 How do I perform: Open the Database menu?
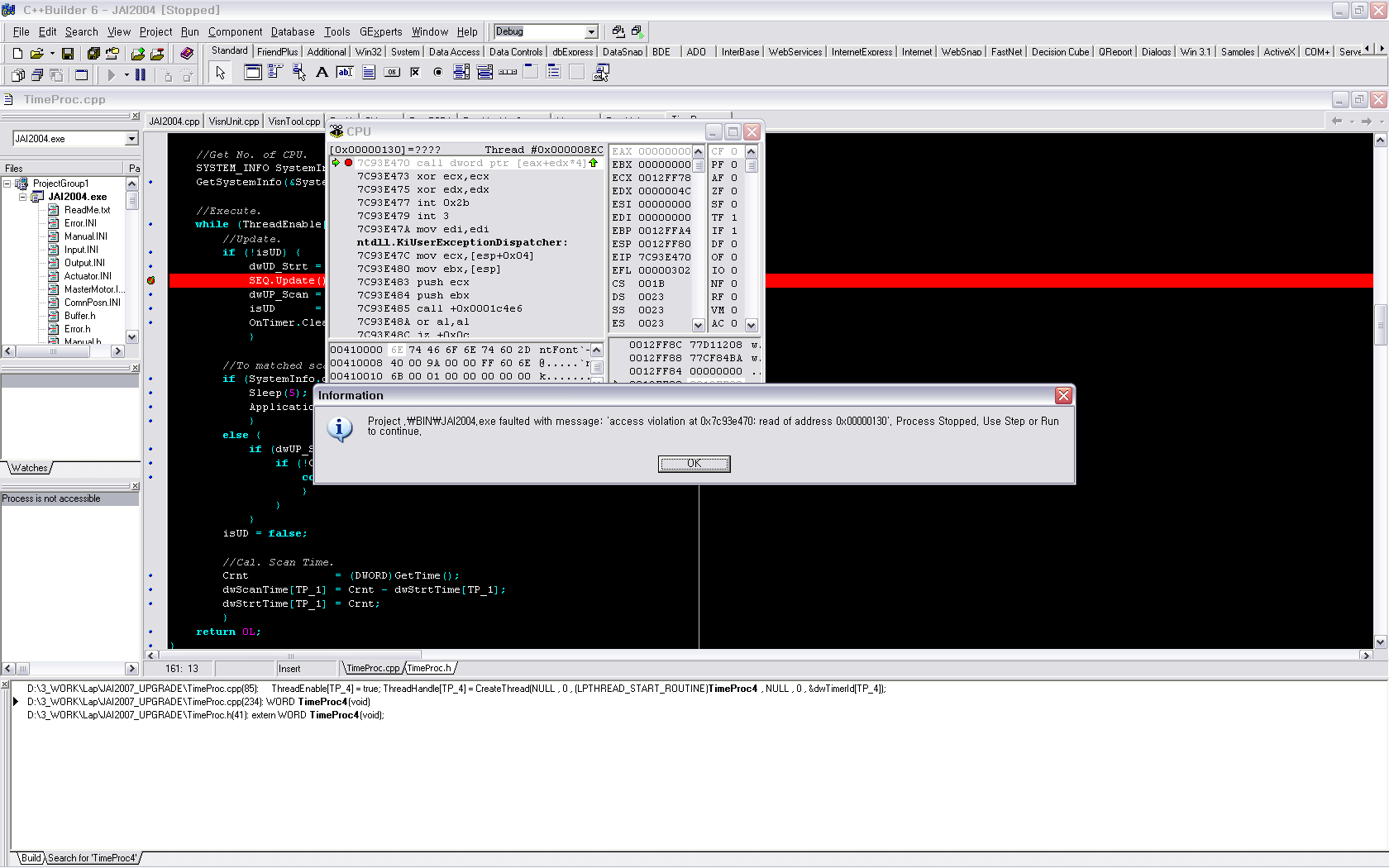[x=292, y=31]
